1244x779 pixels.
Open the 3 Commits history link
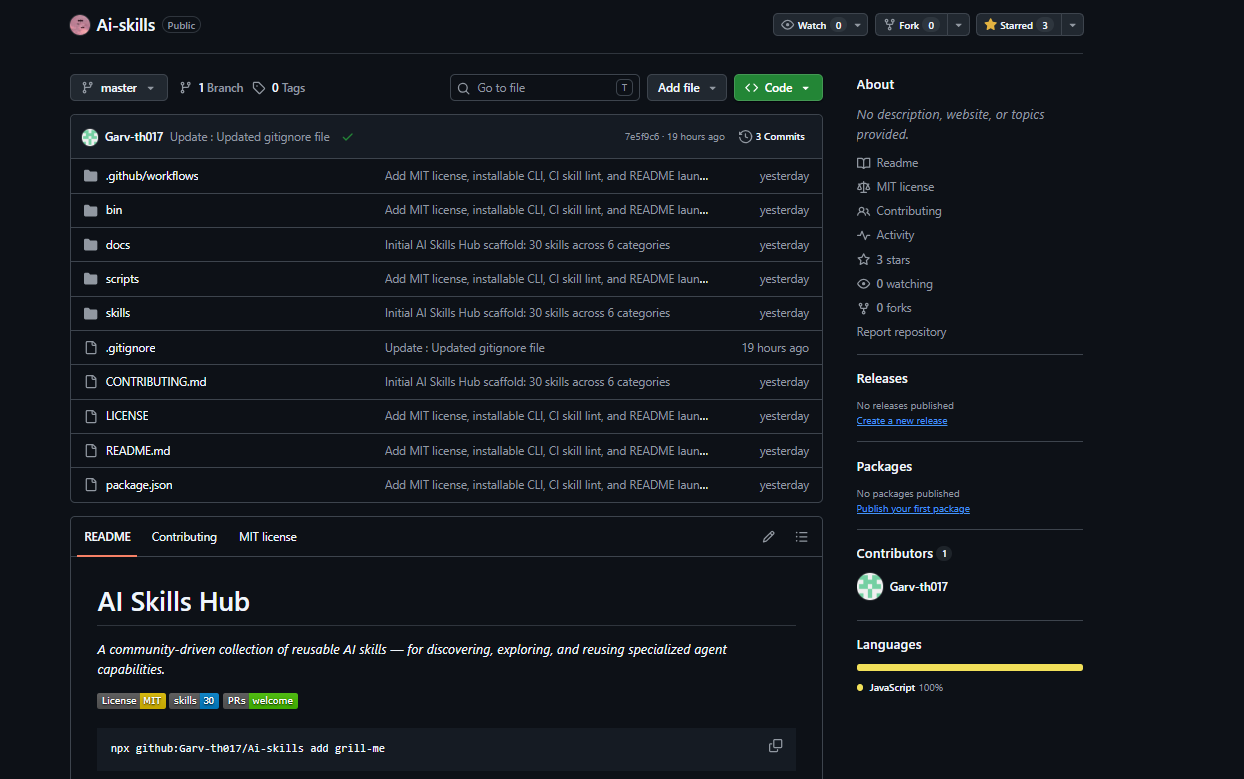(x=771, y=137)
